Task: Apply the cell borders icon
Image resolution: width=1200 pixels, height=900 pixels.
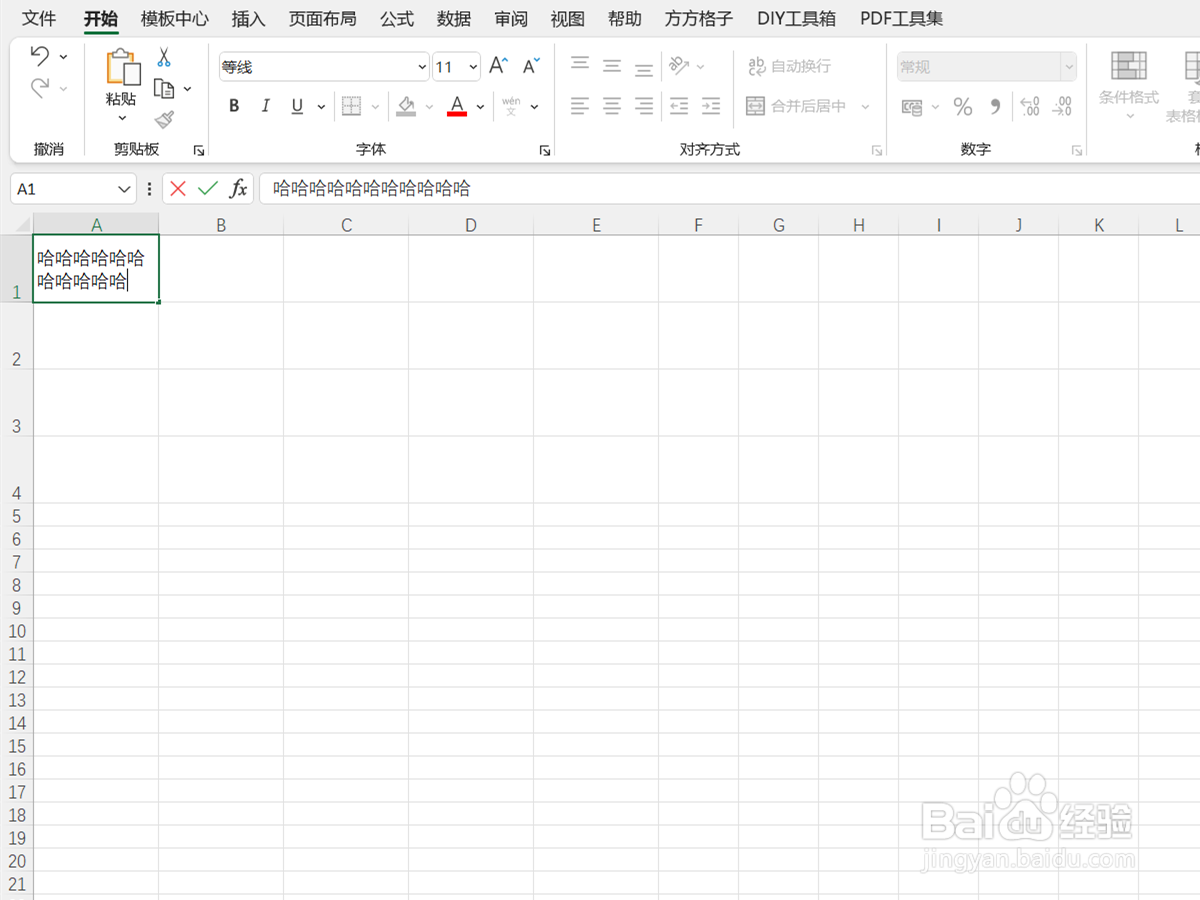Action: tap(351, 105)
